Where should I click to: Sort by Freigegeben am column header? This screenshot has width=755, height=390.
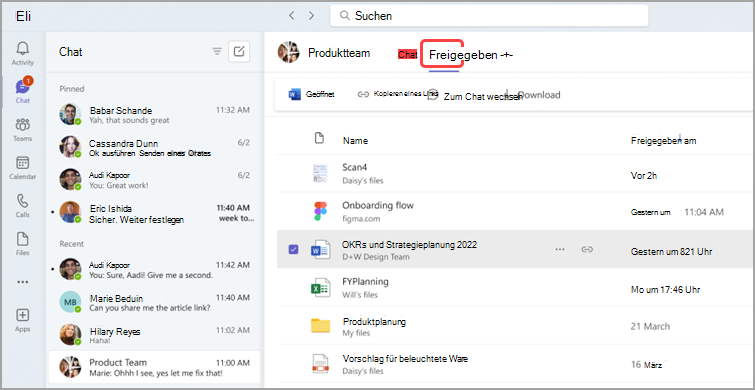[x=663, y=141]
